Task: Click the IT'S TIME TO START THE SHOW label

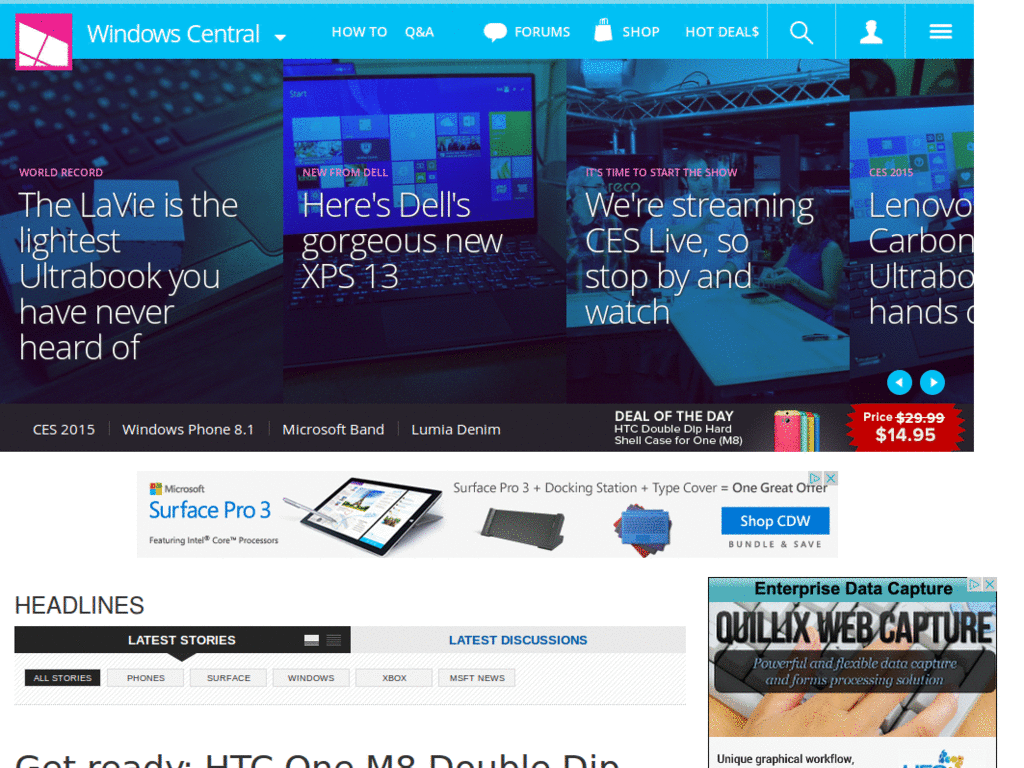Action: (661, 172)
